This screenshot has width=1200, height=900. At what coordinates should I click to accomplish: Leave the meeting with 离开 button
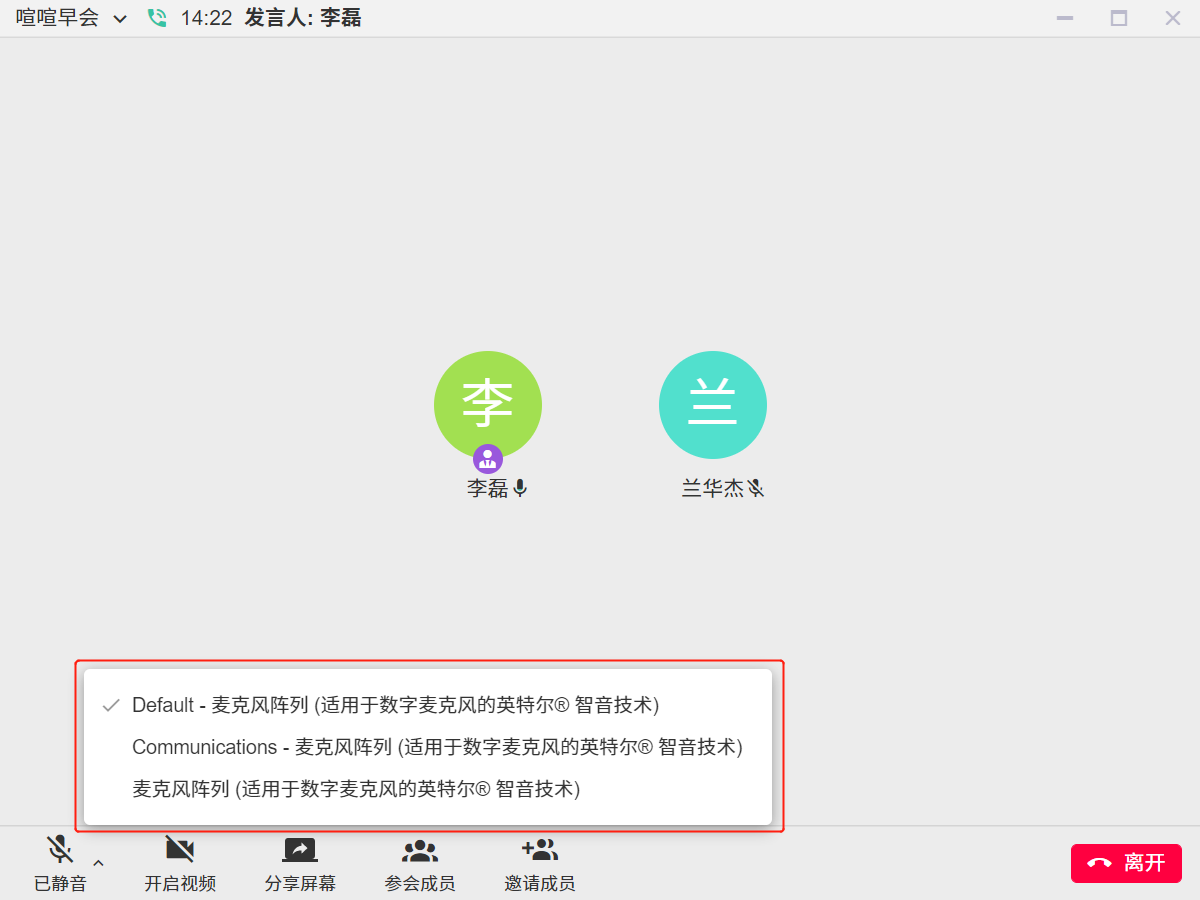pyautogui.click(x=1126, y=863)
